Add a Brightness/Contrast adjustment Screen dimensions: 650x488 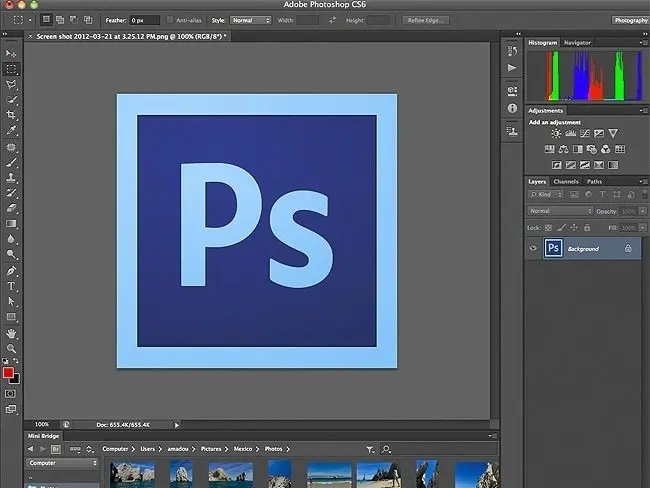point(556,134)
